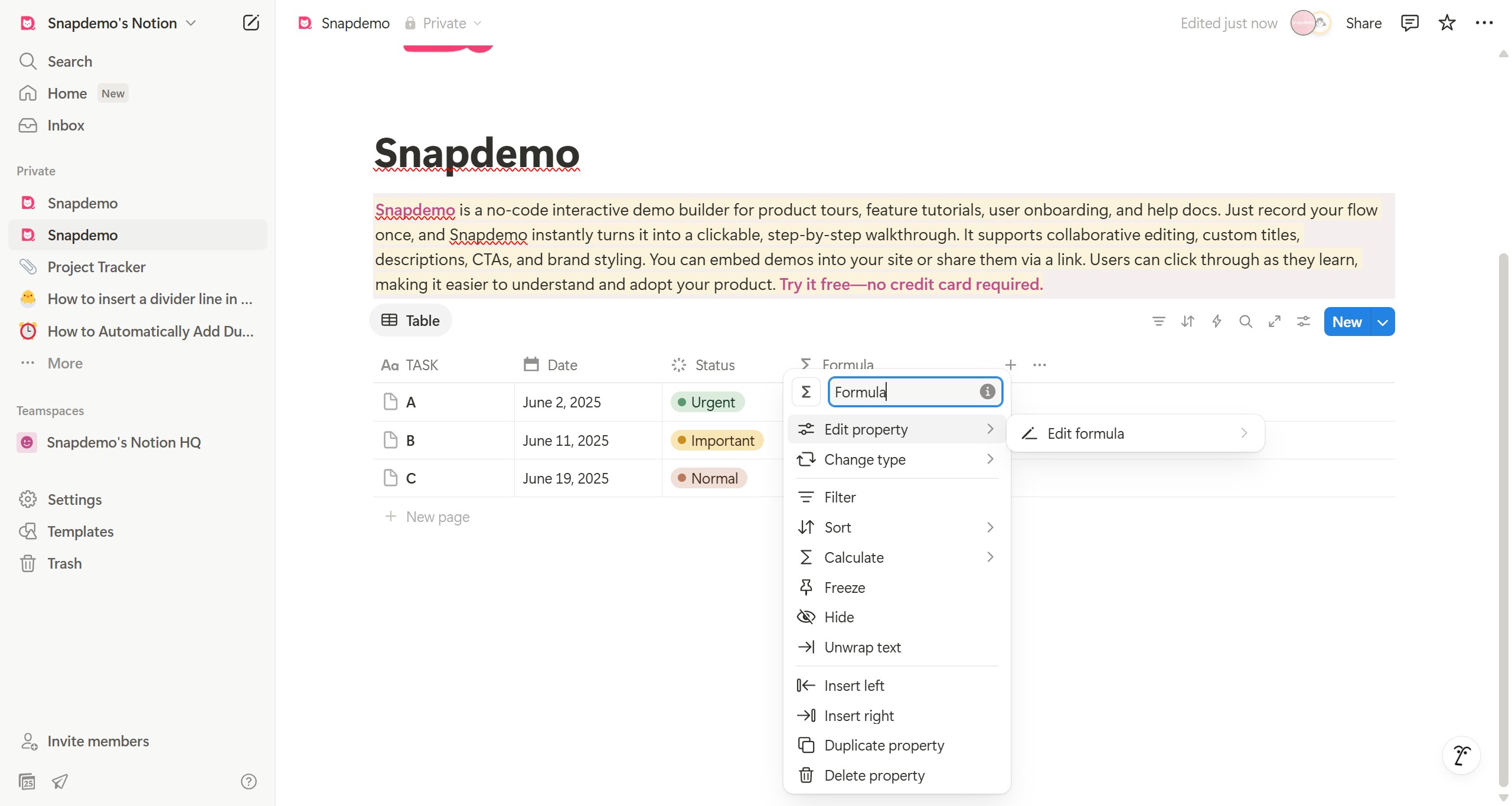Select Filter from property menu
1512x806 pixels.
pyautogui.click(x=897, y=497)
